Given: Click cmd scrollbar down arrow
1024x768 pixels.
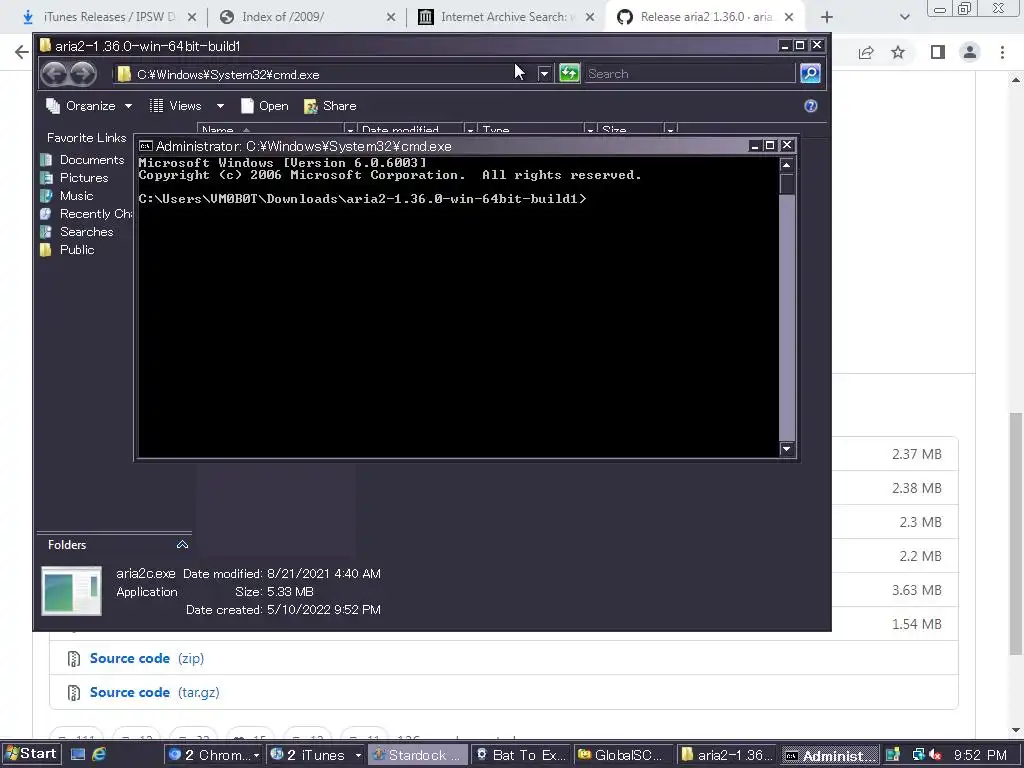Looking at the screenshot, I should (787, 449).
